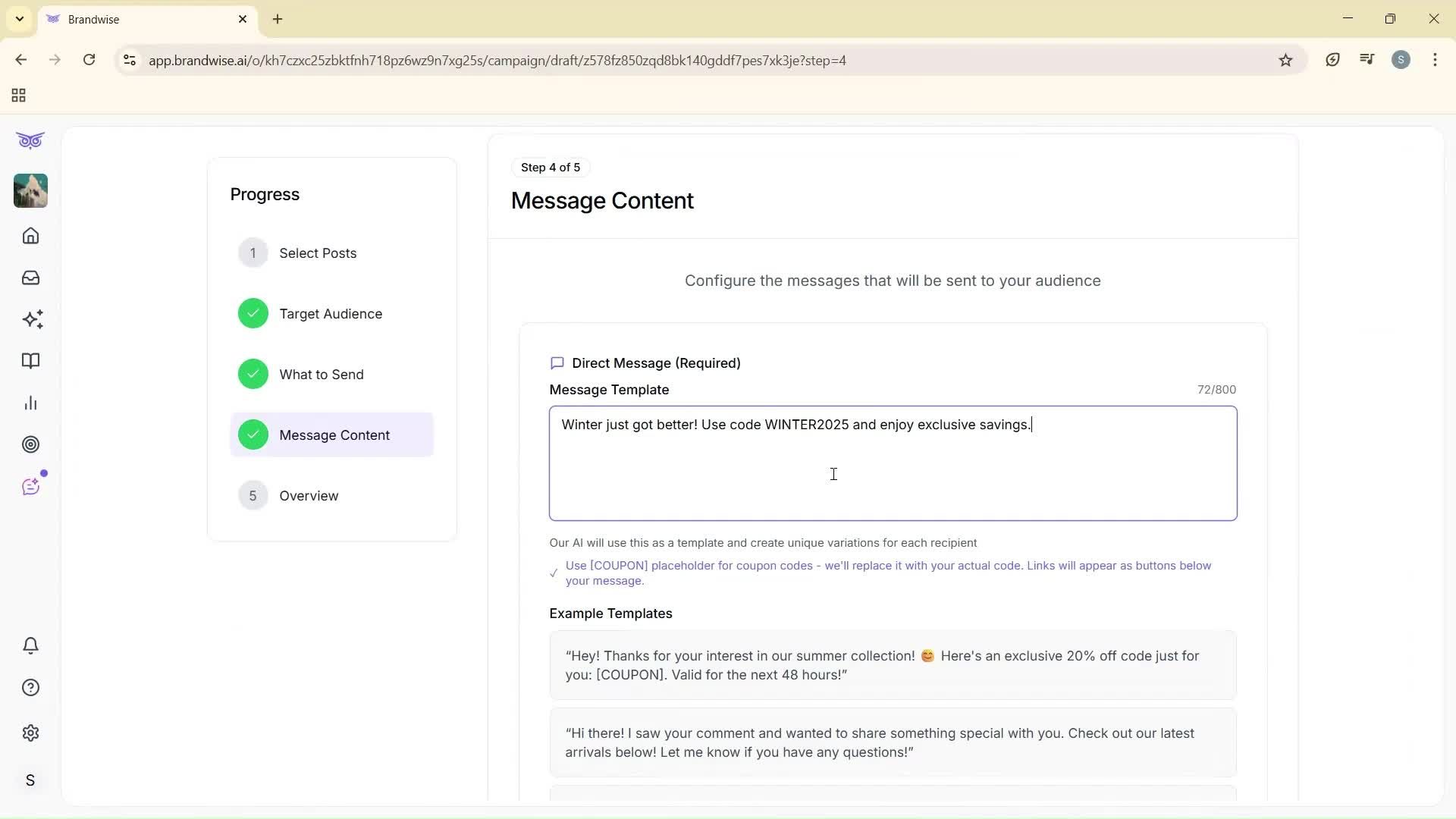Open the Home icon in sidebar
Viewport: 1456px width, 819px height.
pos(30,236)
